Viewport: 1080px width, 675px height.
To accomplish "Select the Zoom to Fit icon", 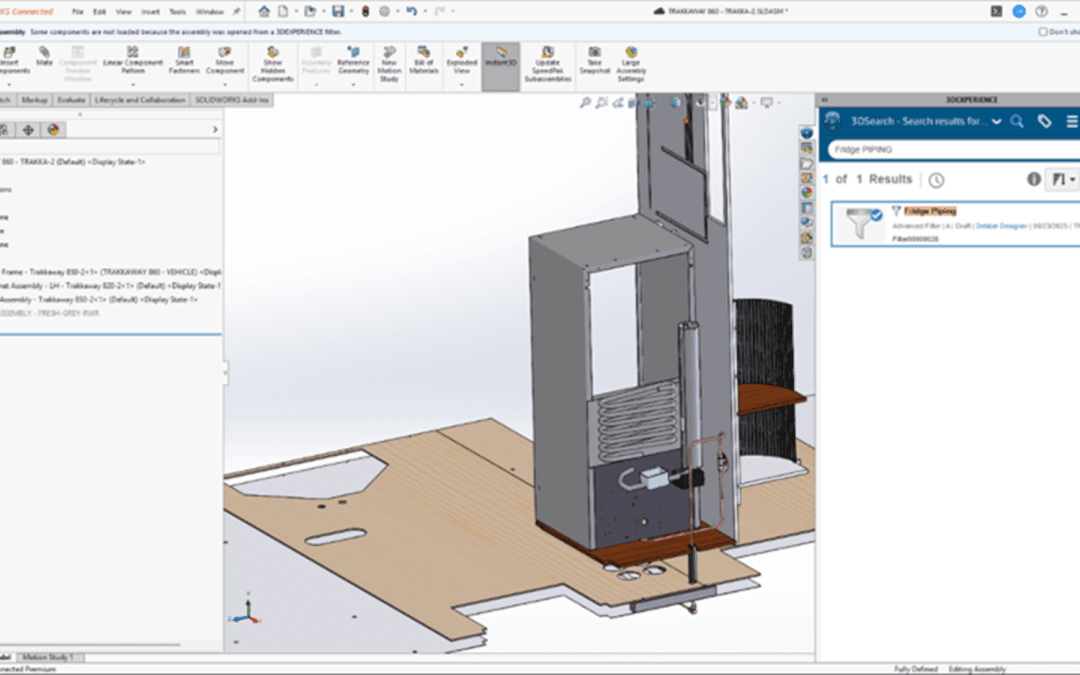I will coord(585,102).
